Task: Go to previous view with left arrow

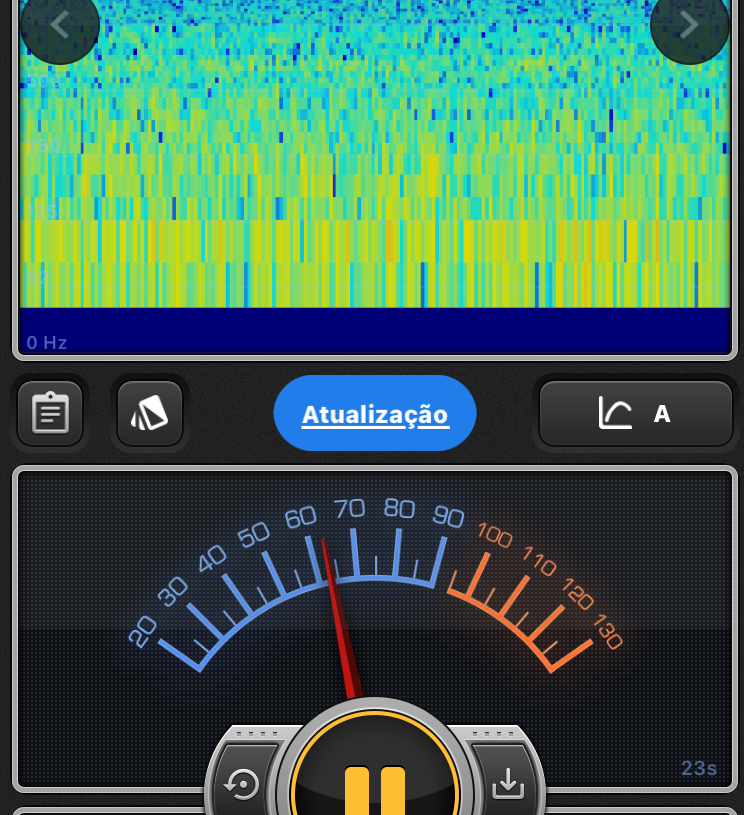Action: pos(59,26)
